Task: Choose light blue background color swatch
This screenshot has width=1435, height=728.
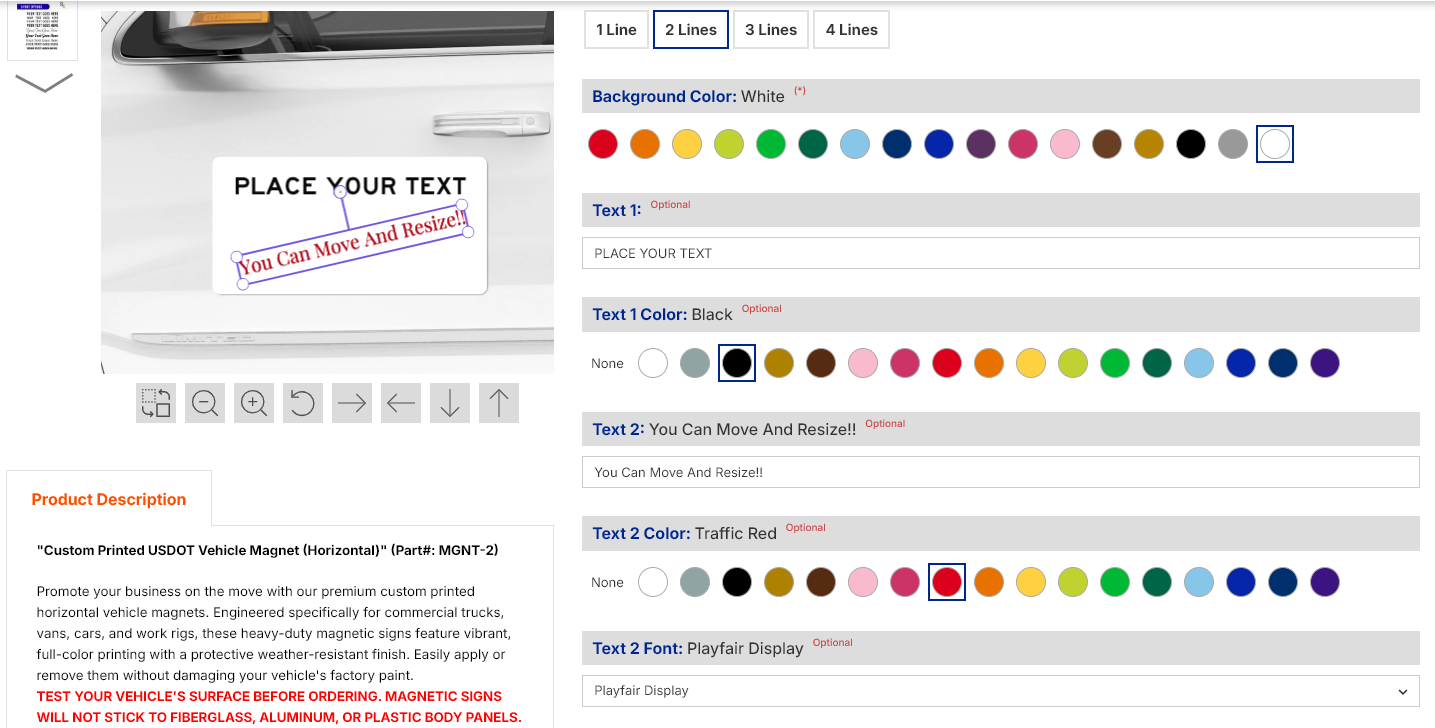Action: click(855, 144)
